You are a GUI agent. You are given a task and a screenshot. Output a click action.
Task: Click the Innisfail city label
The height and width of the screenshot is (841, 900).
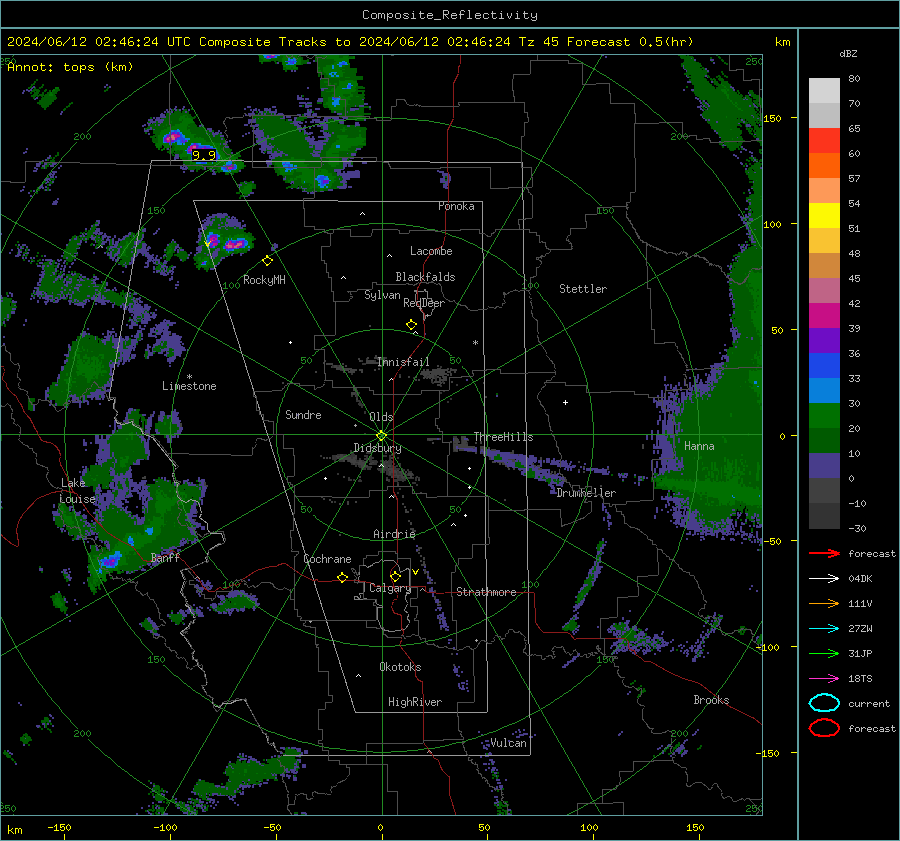coord(404,362)
